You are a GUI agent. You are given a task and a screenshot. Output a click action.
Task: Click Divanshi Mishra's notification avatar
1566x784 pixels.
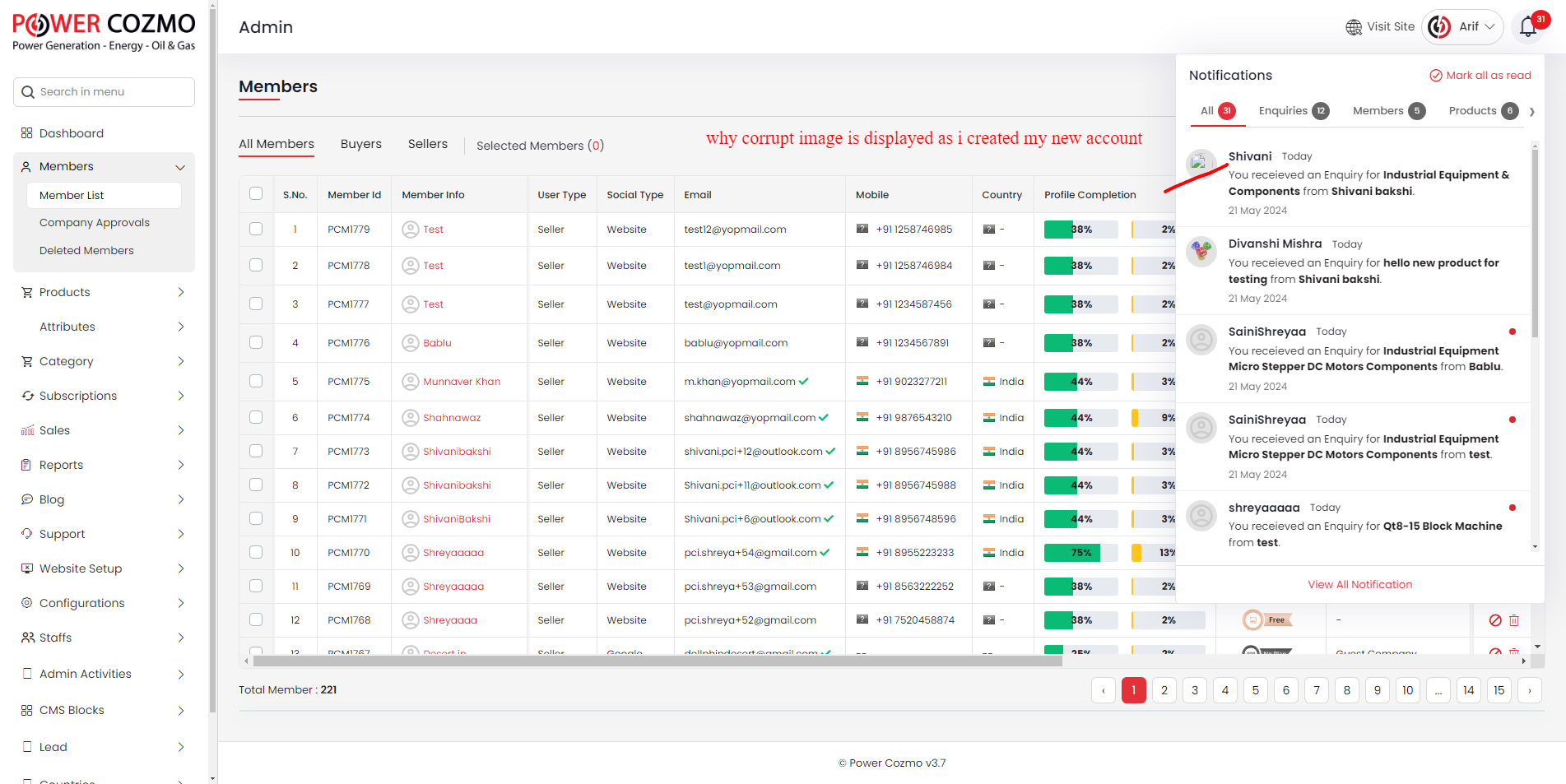(x=1201, y=251)
